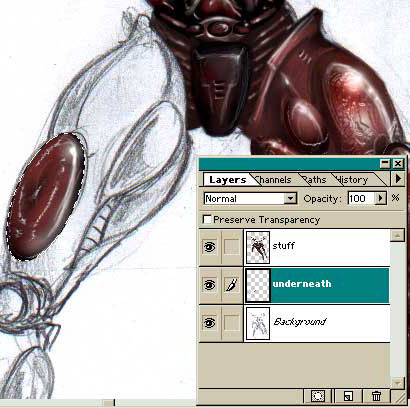The height and width of the screenshot is (408, 410).
Task: Toggle the link box of the Background layer
Action: pos(231,323)
